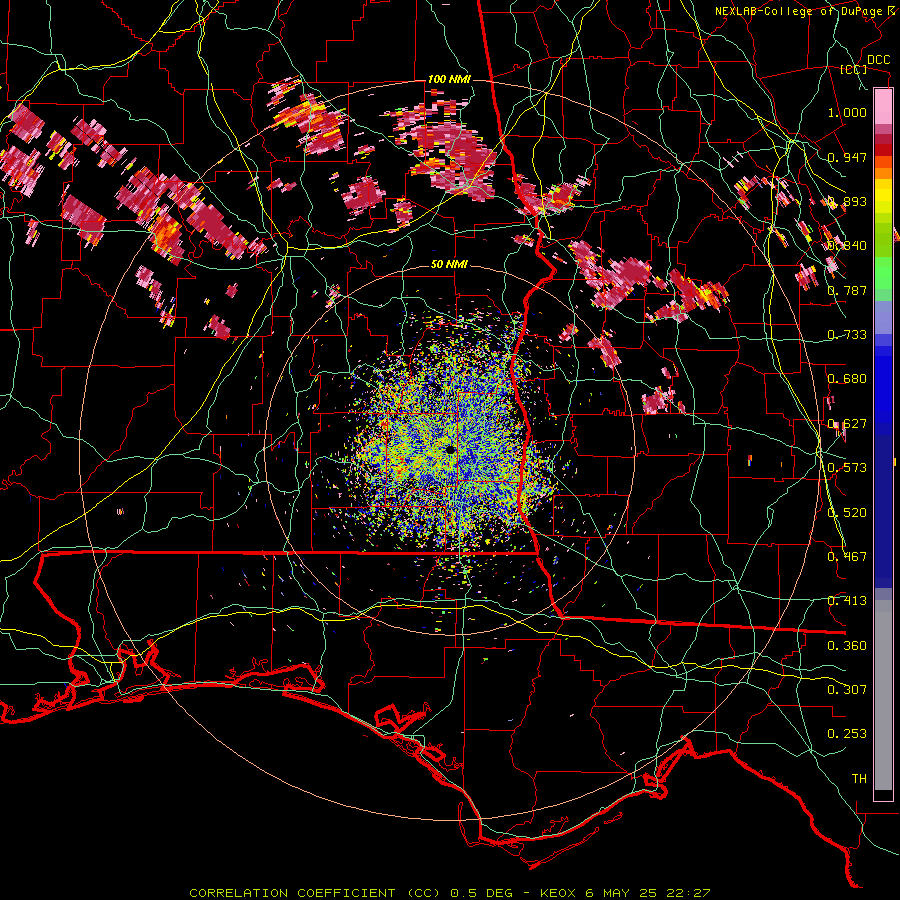Screen dimensions: 900x900
Task: Select the 0.733 scale value
Action: click(847, 335)
